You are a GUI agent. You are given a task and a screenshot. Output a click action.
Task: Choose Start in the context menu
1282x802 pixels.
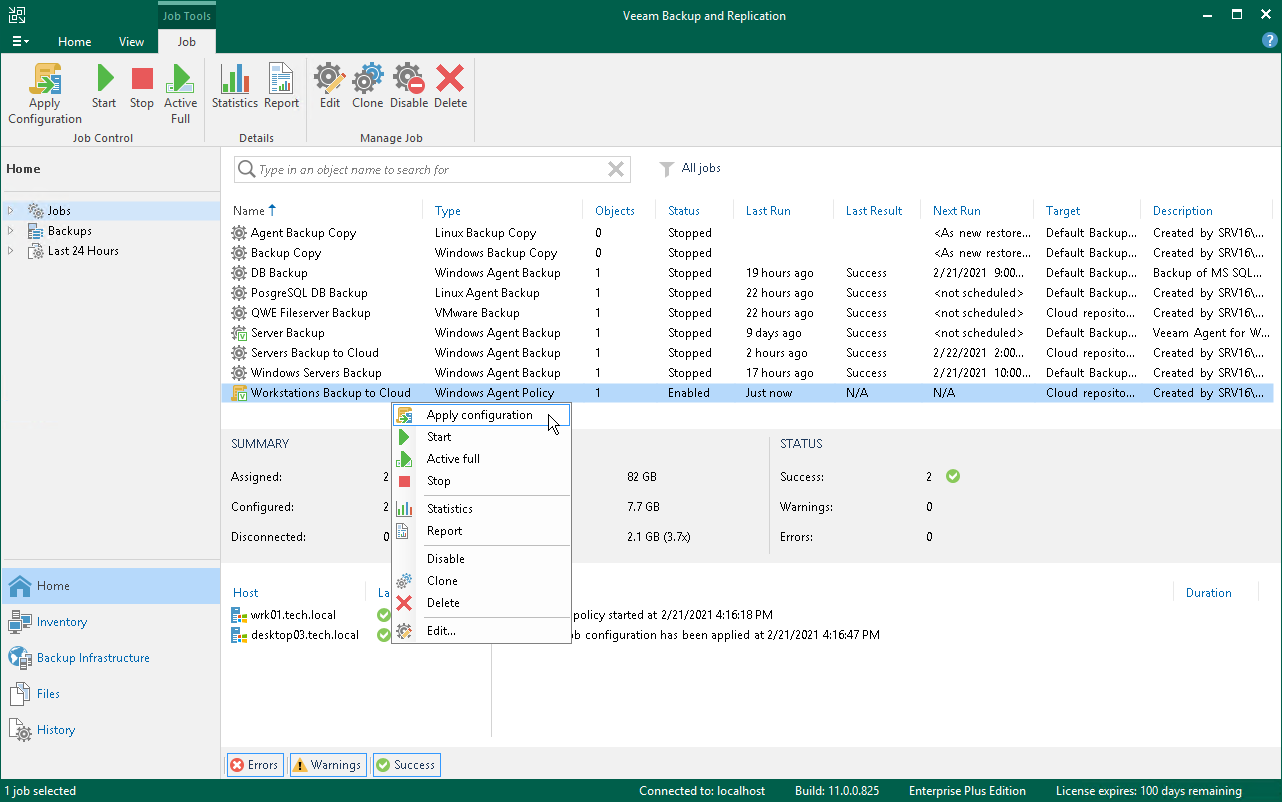pyautogui.click(x=480, y=437)
